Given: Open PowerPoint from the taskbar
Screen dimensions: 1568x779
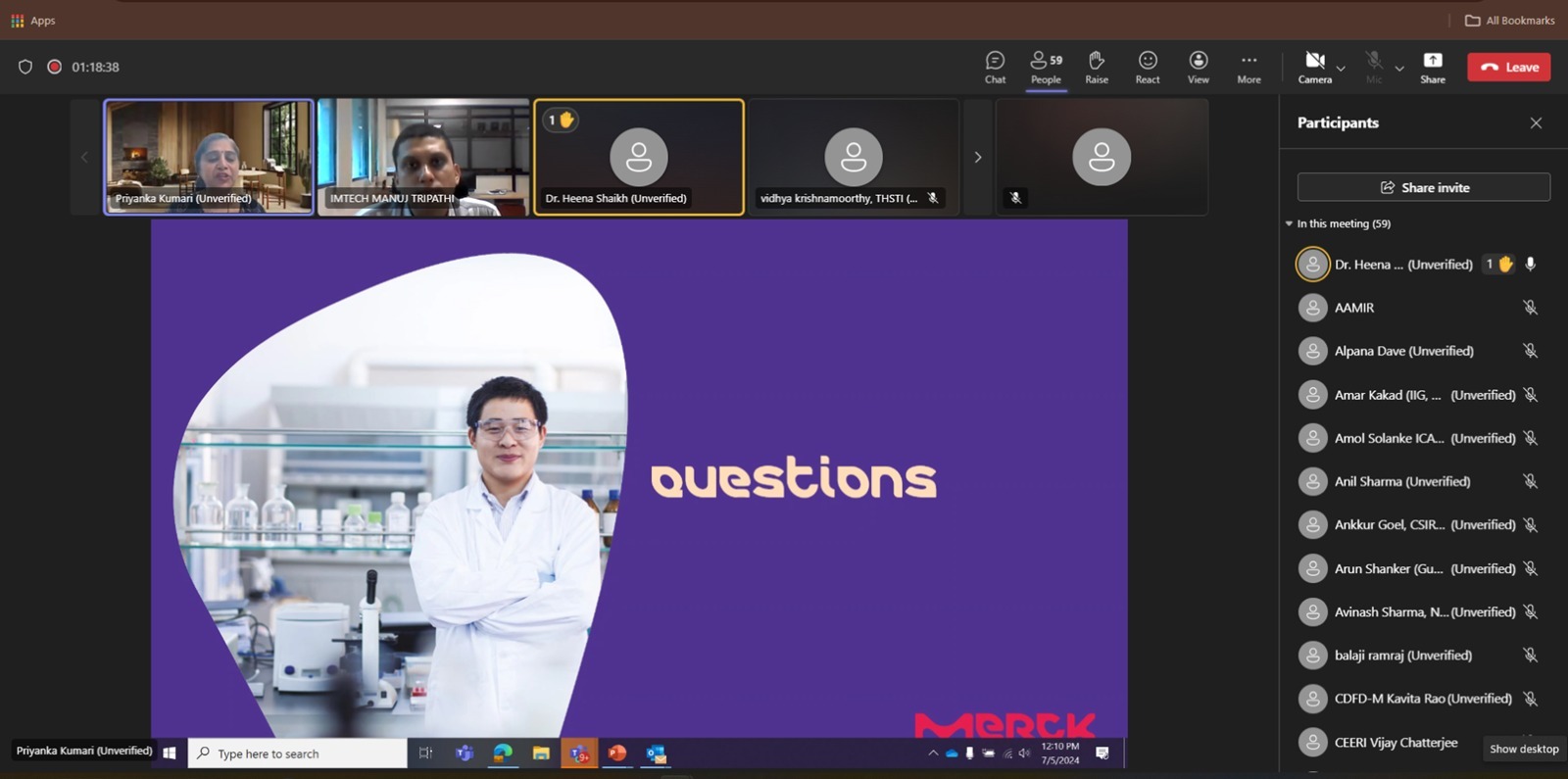Looking at the screenshot, I should [617, 753].
